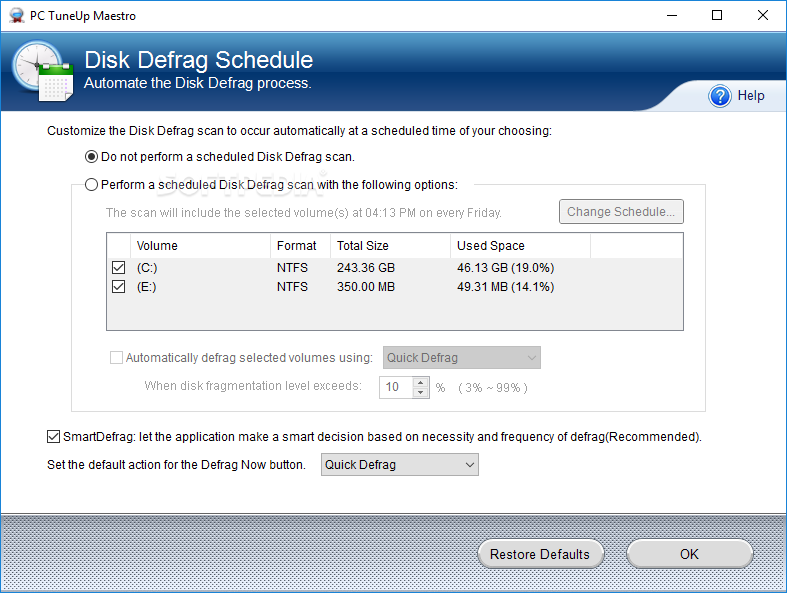Click the OK button
787x593 pixels.
tap(689, 554)
